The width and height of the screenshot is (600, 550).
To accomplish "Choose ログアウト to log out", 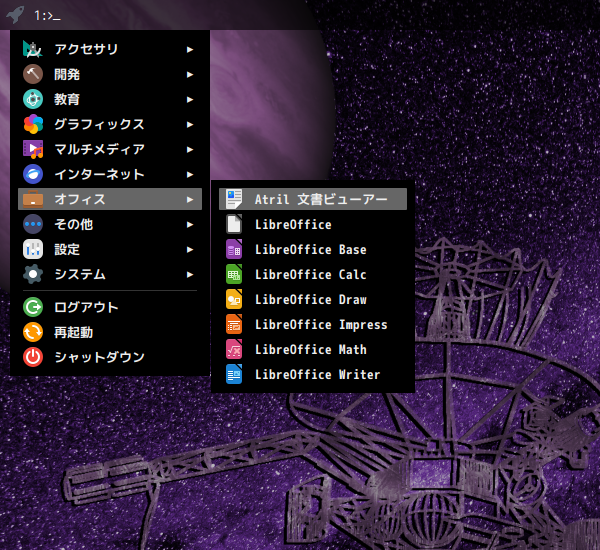I will (x=110, y=307).
